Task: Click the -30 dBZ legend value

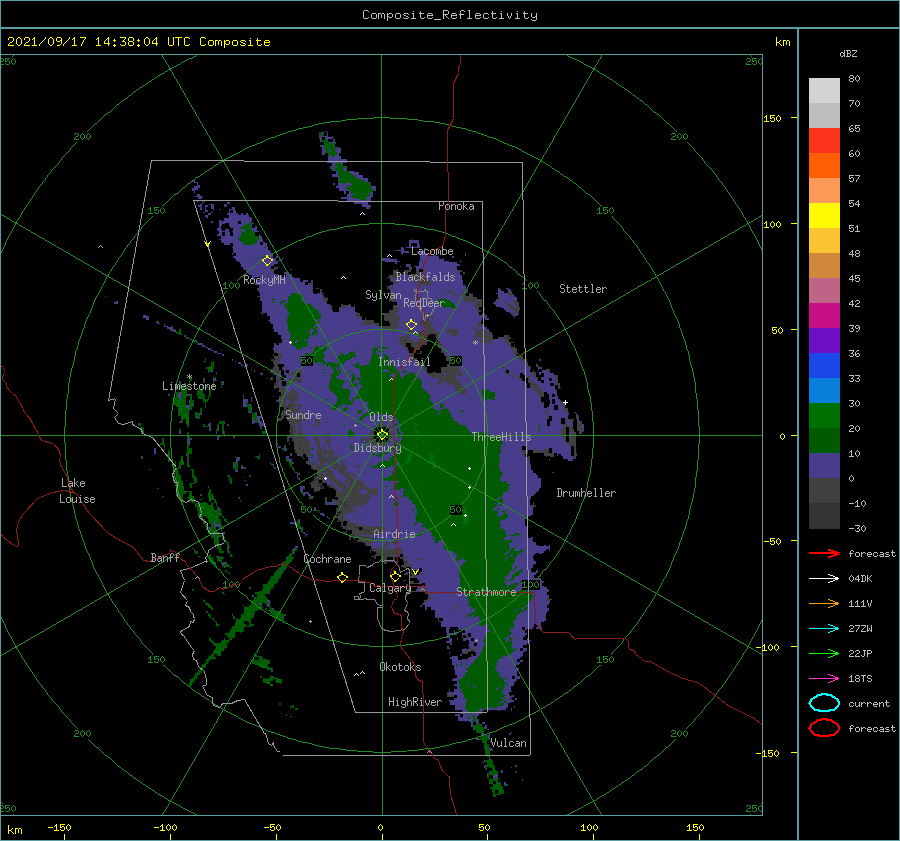Action: click(858, 528)
